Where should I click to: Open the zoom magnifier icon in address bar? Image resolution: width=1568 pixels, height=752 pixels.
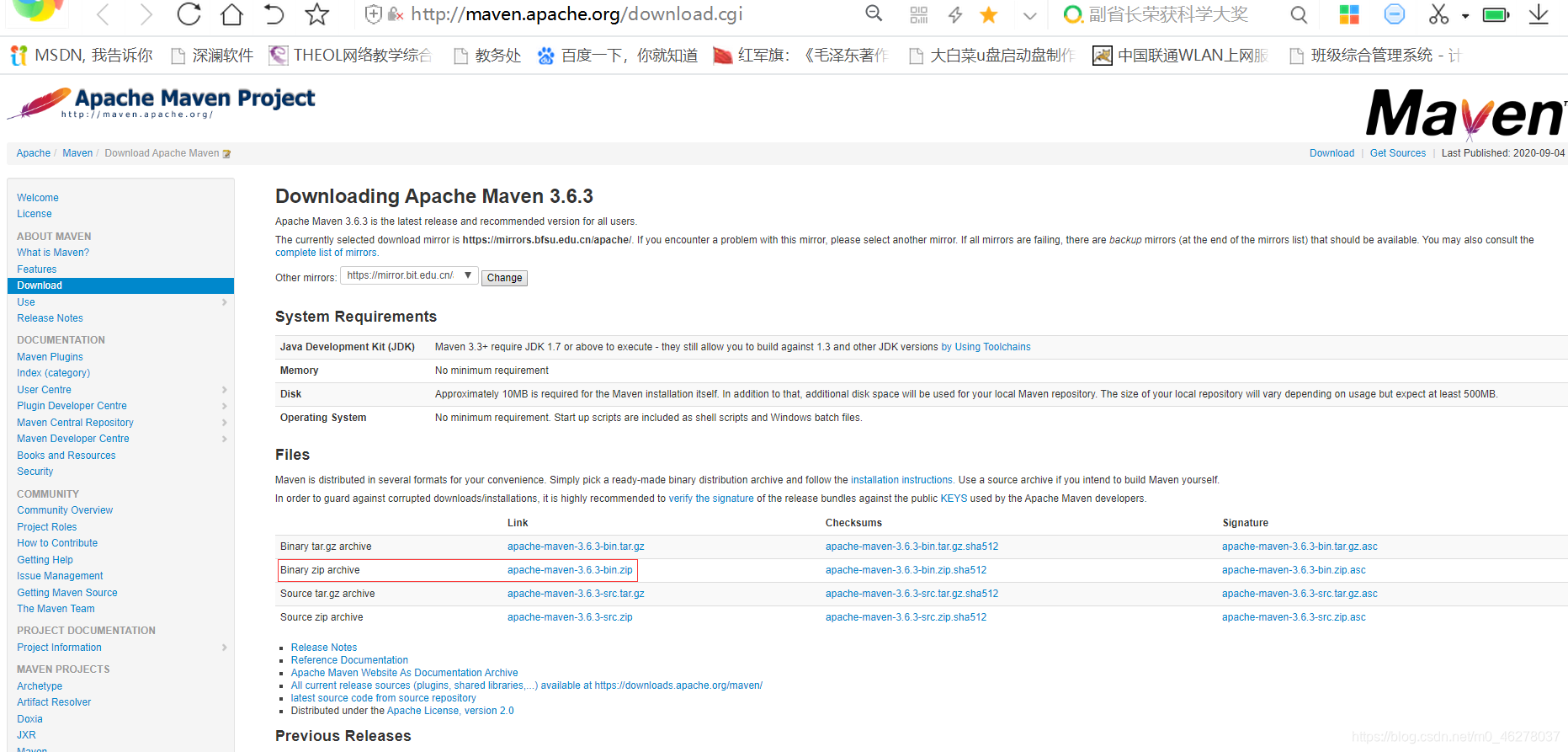(x=874, y=13)
